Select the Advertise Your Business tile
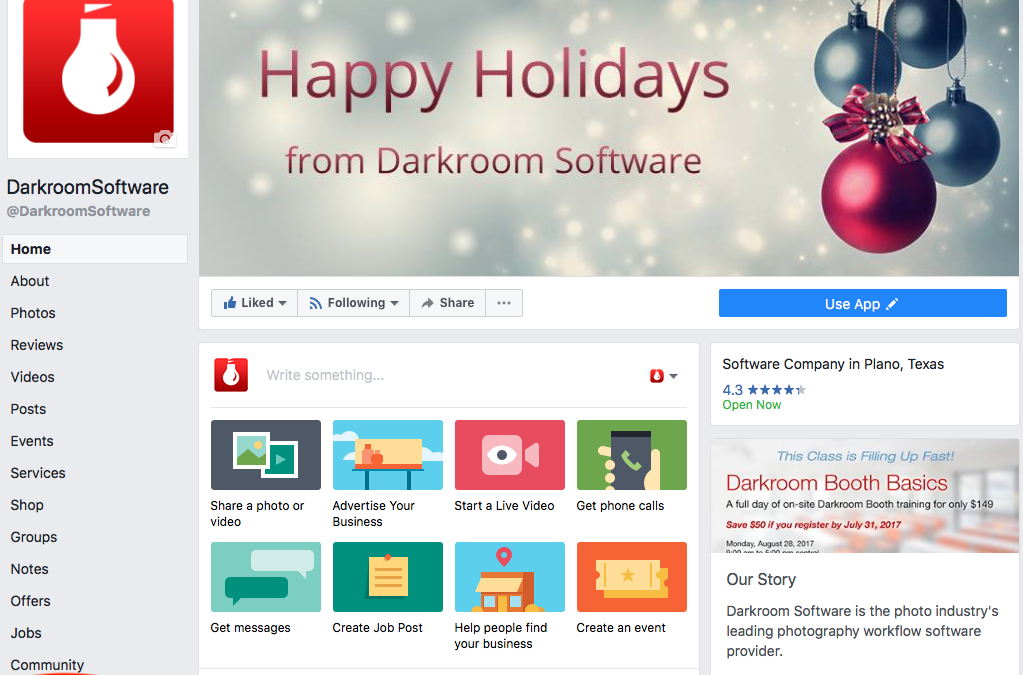 click(388, 474)
